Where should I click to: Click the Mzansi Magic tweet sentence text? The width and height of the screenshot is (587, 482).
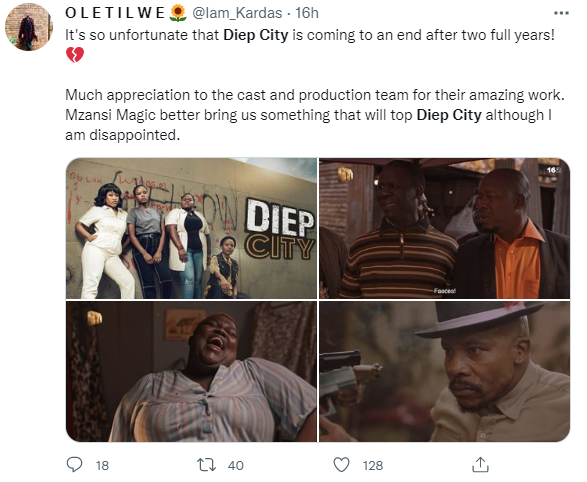click(308, 125)
